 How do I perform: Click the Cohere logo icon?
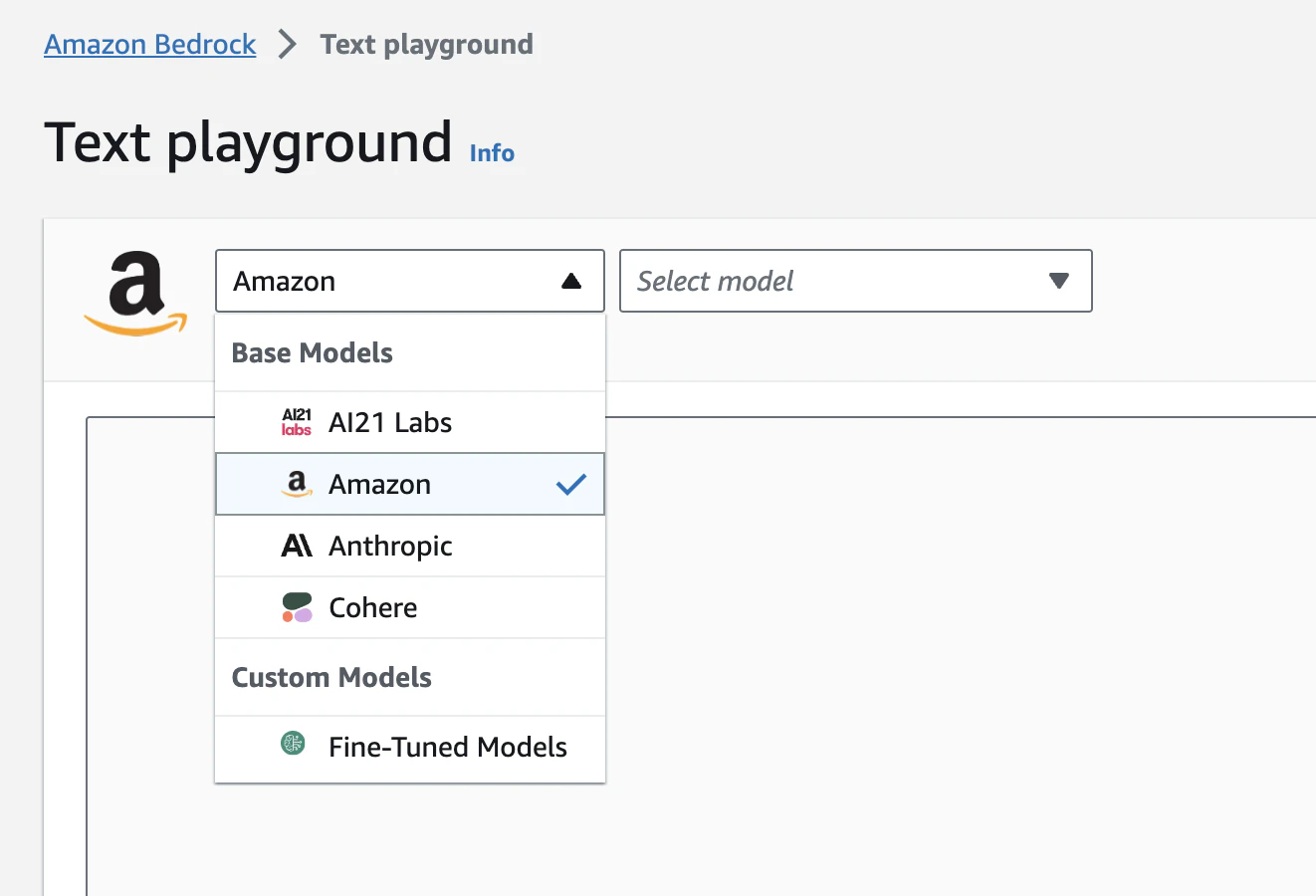(x=297, y=607)
